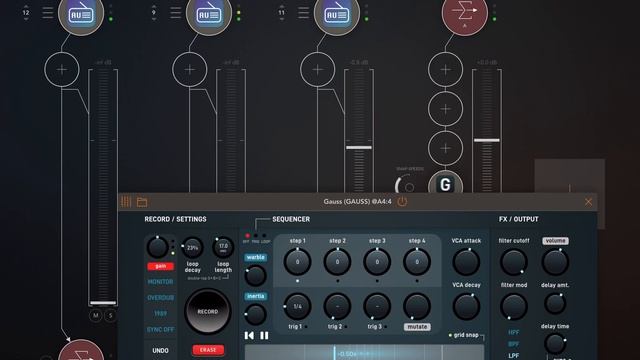The width and height of the screenshot is (640, 360).
Task: Open the Gauss 'G' plugin node
Action: coord(445,182)
